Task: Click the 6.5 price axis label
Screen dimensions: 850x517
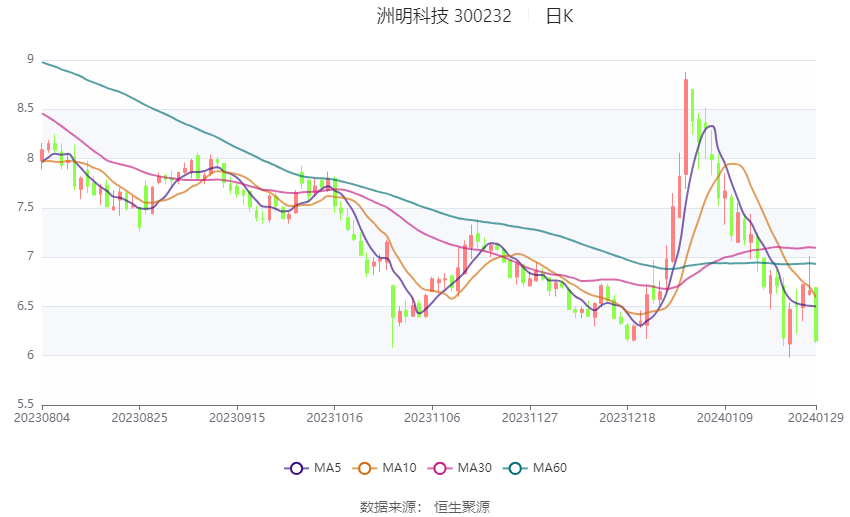Action: click(x=25, y=306)
